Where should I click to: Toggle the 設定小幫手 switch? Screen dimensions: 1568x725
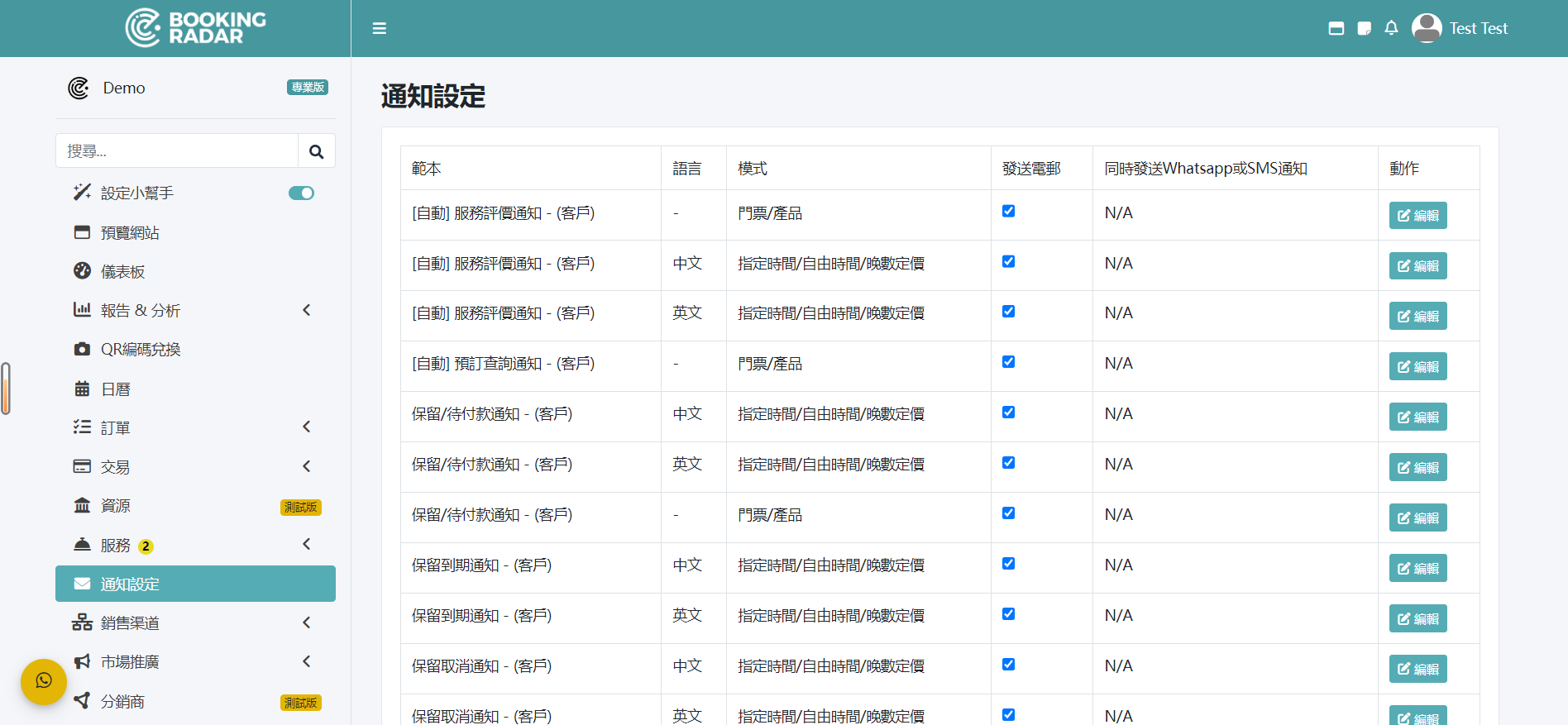pos(301,193)
